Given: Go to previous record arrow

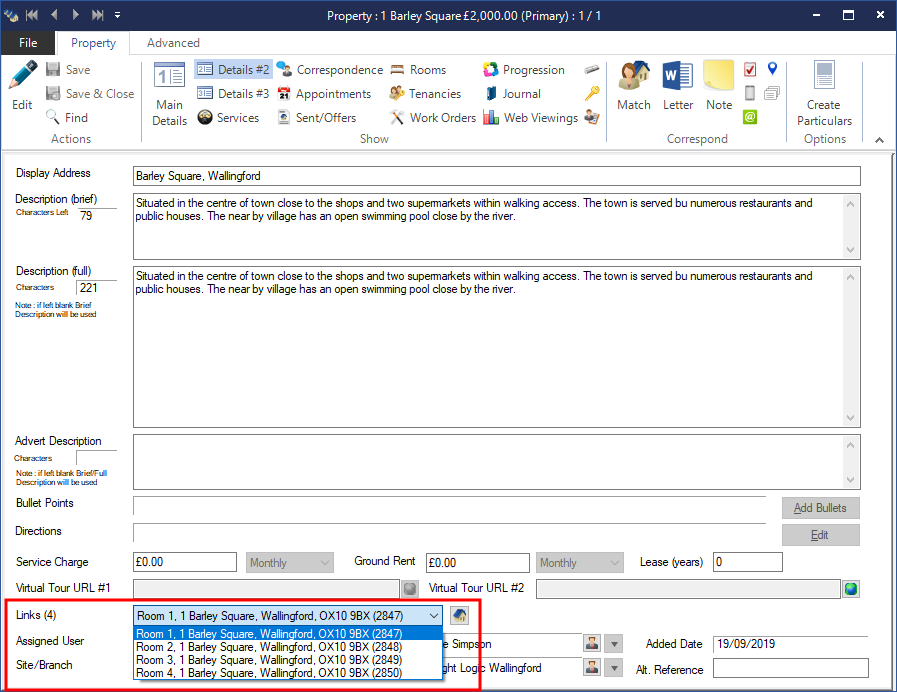Looking at the screenshot, I should (54, 15).
